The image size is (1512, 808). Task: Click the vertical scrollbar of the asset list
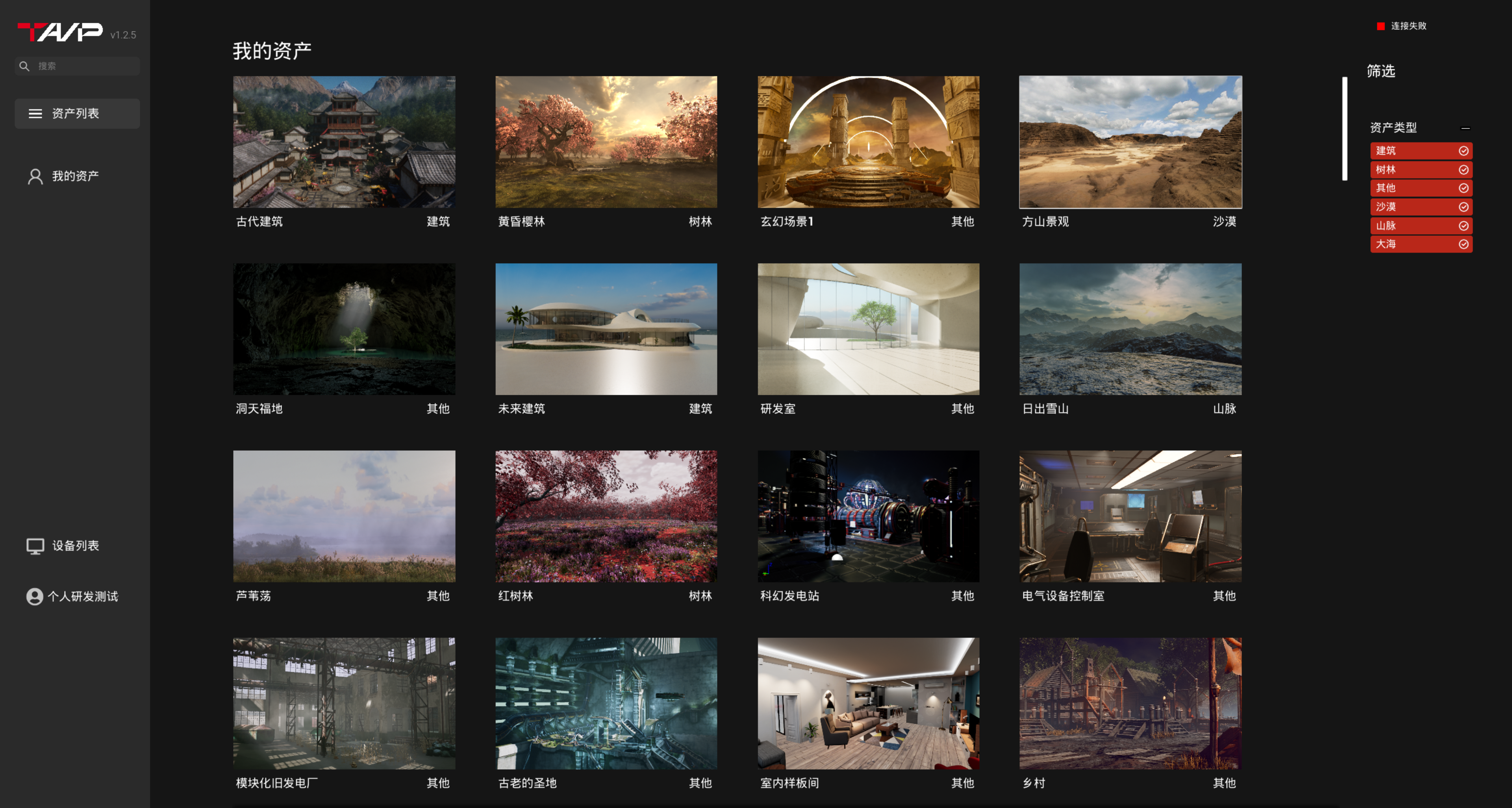1344,129
